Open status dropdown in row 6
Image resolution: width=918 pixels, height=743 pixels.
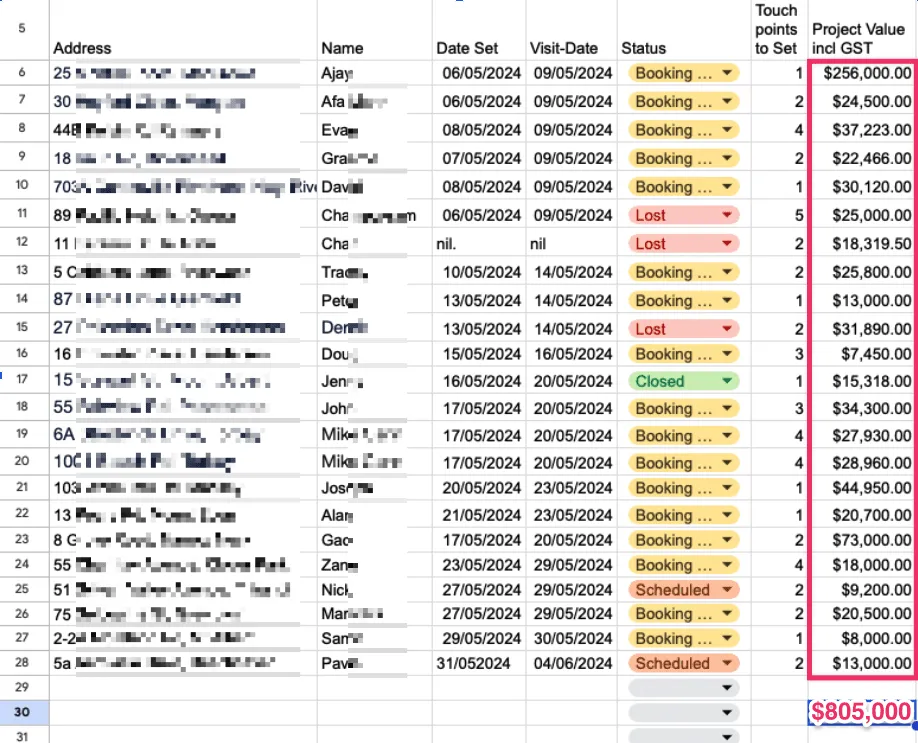(x=683, y=73)
